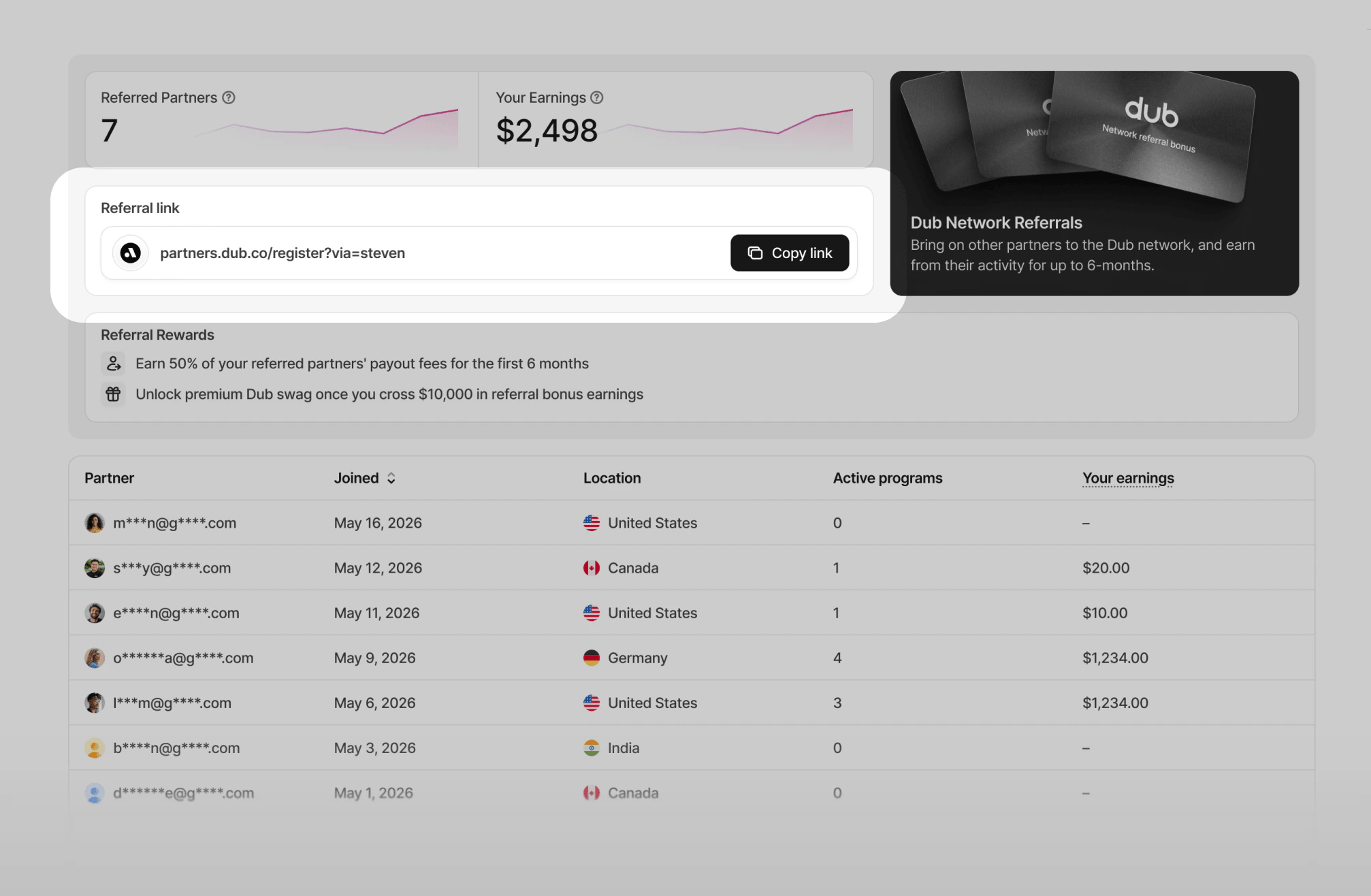This screenshot has width=1371, height=896.
Task: Click the Joined column header
Action: click(x=357, y=479)
